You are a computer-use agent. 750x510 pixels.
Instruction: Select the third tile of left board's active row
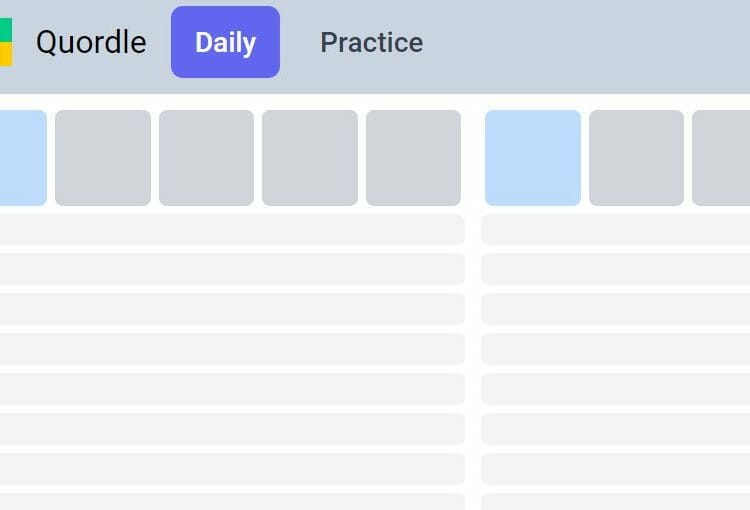pos(207,158)
